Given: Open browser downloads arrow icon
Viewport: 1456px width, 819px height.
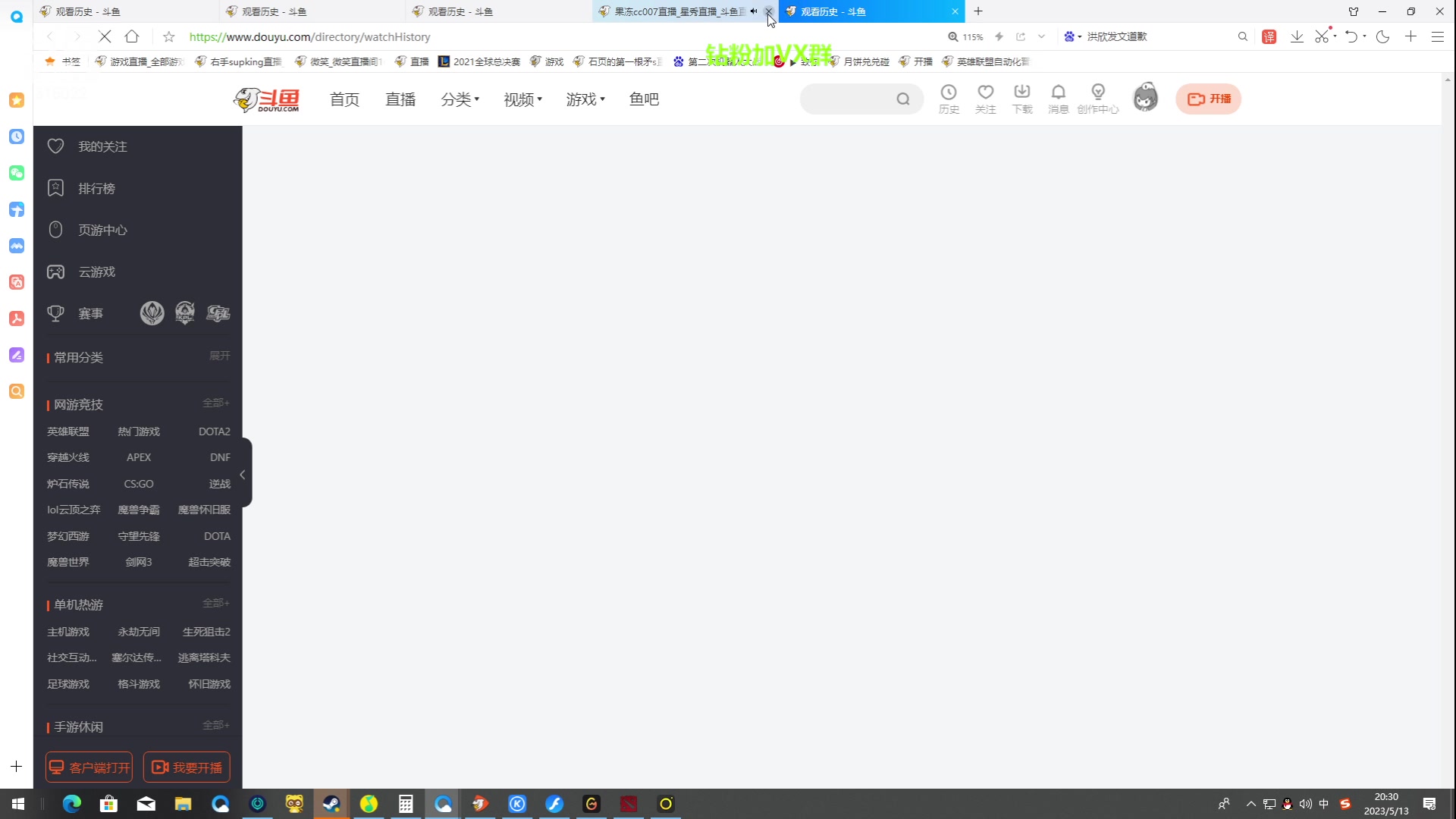Looking at the screenshot, I should click(x=1297, y=36).
